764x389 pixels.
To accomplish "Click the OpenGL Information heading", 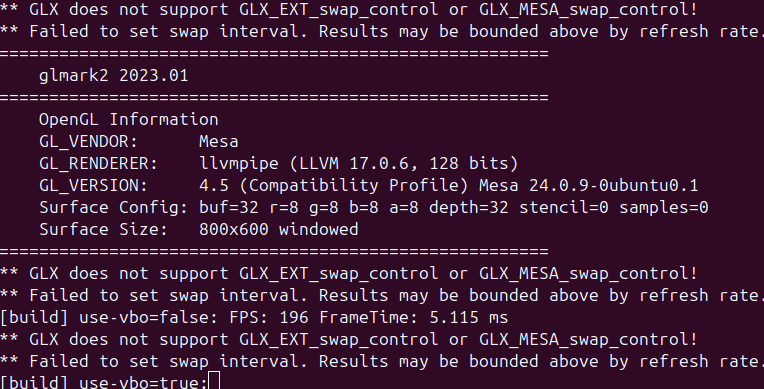I will point(129,119).
